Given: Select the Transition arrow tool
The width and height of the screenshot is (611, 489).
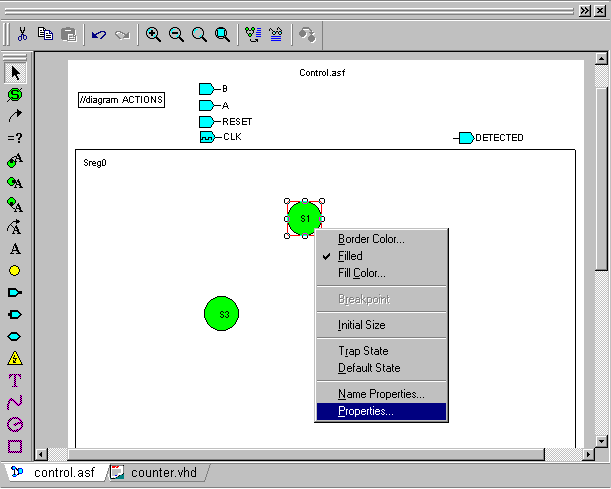Looking at the screenshot, I should (15, 116).
